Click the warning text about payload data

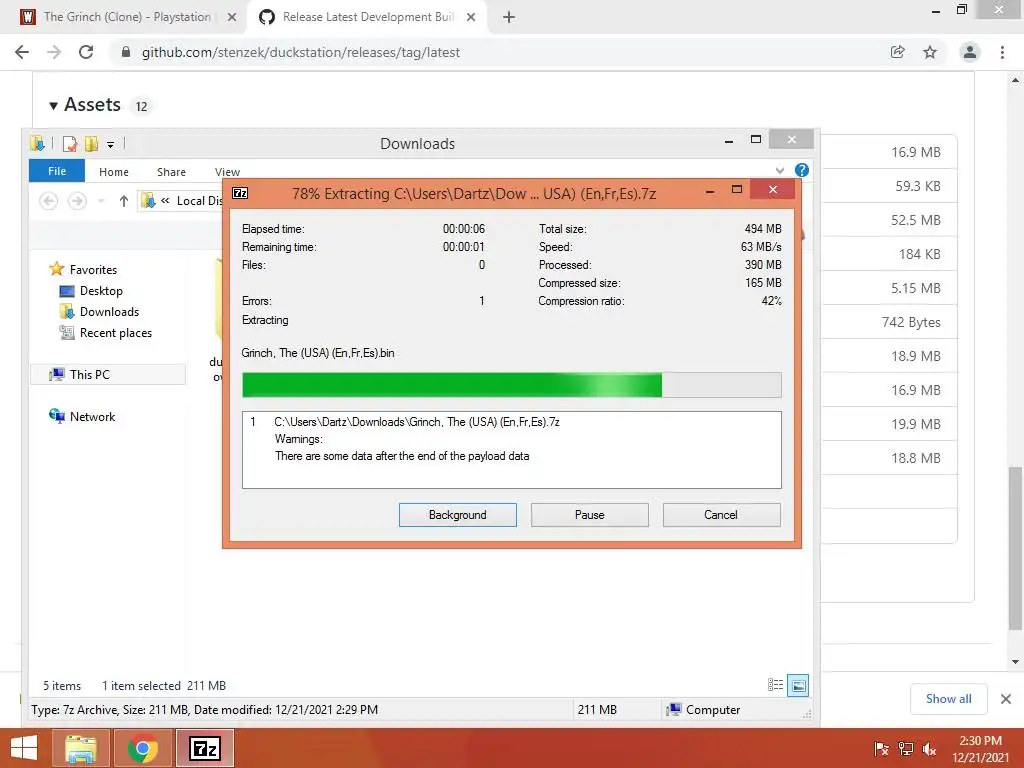402,456
